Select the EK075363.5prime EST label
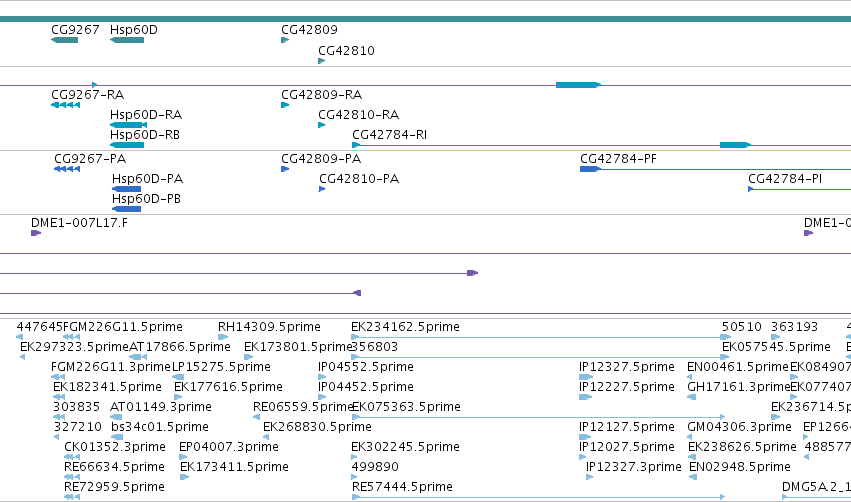This screenshot has height=502, width=851. coord(407,407)
